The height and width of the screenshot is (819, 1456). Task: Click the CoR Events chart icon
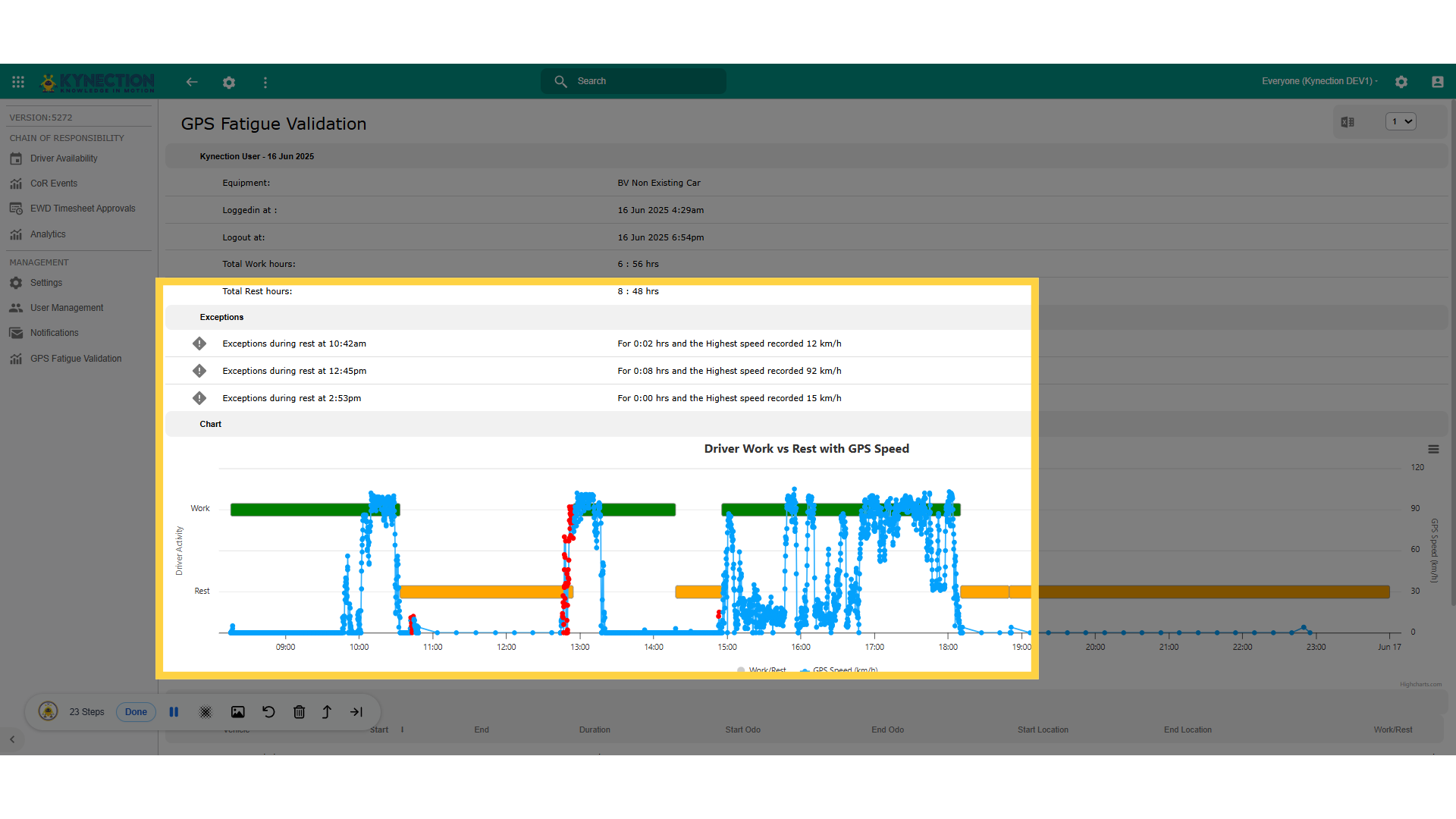tap(16, 184)
